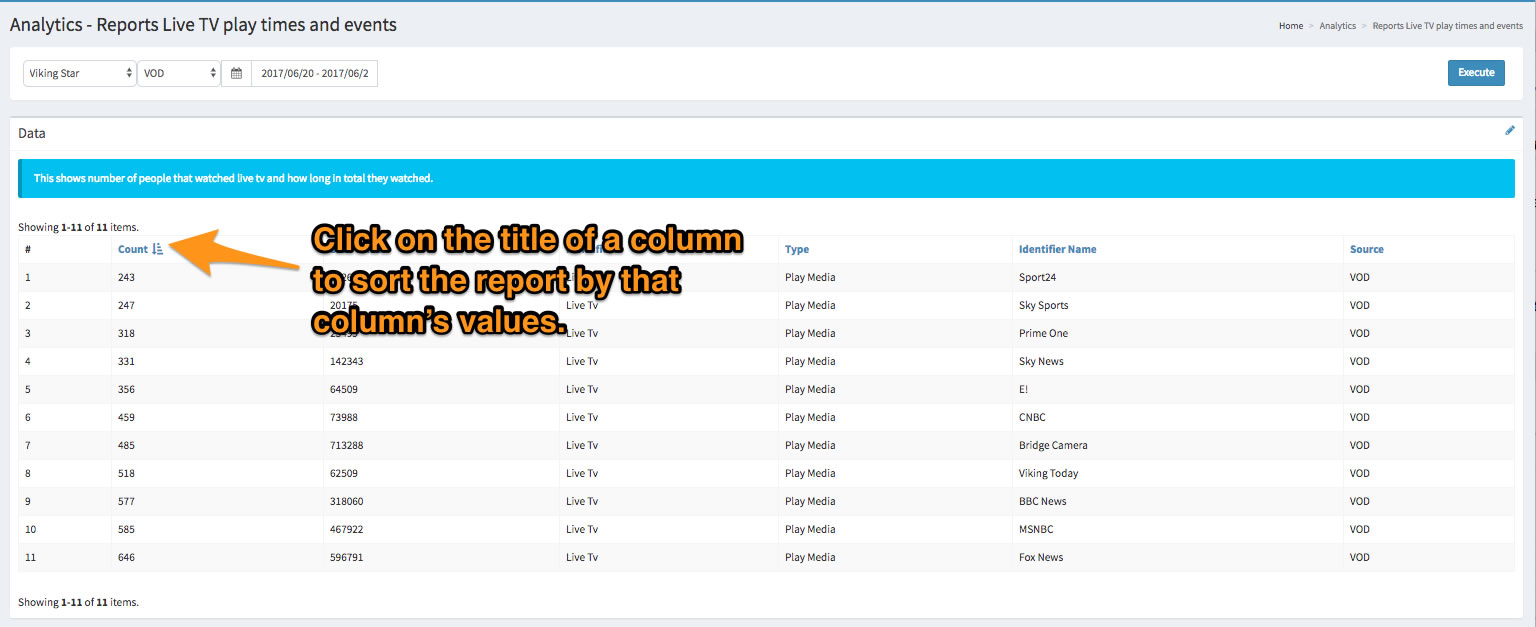Click the Data panel heading
The width and height of the screenshot is (1536, 627).
click(32, 133)
